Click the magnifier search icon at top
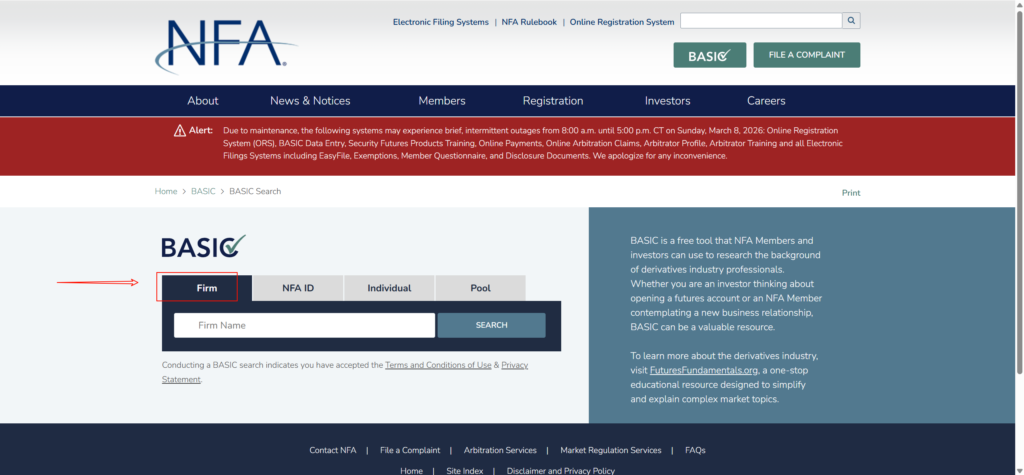 [851, 20]
